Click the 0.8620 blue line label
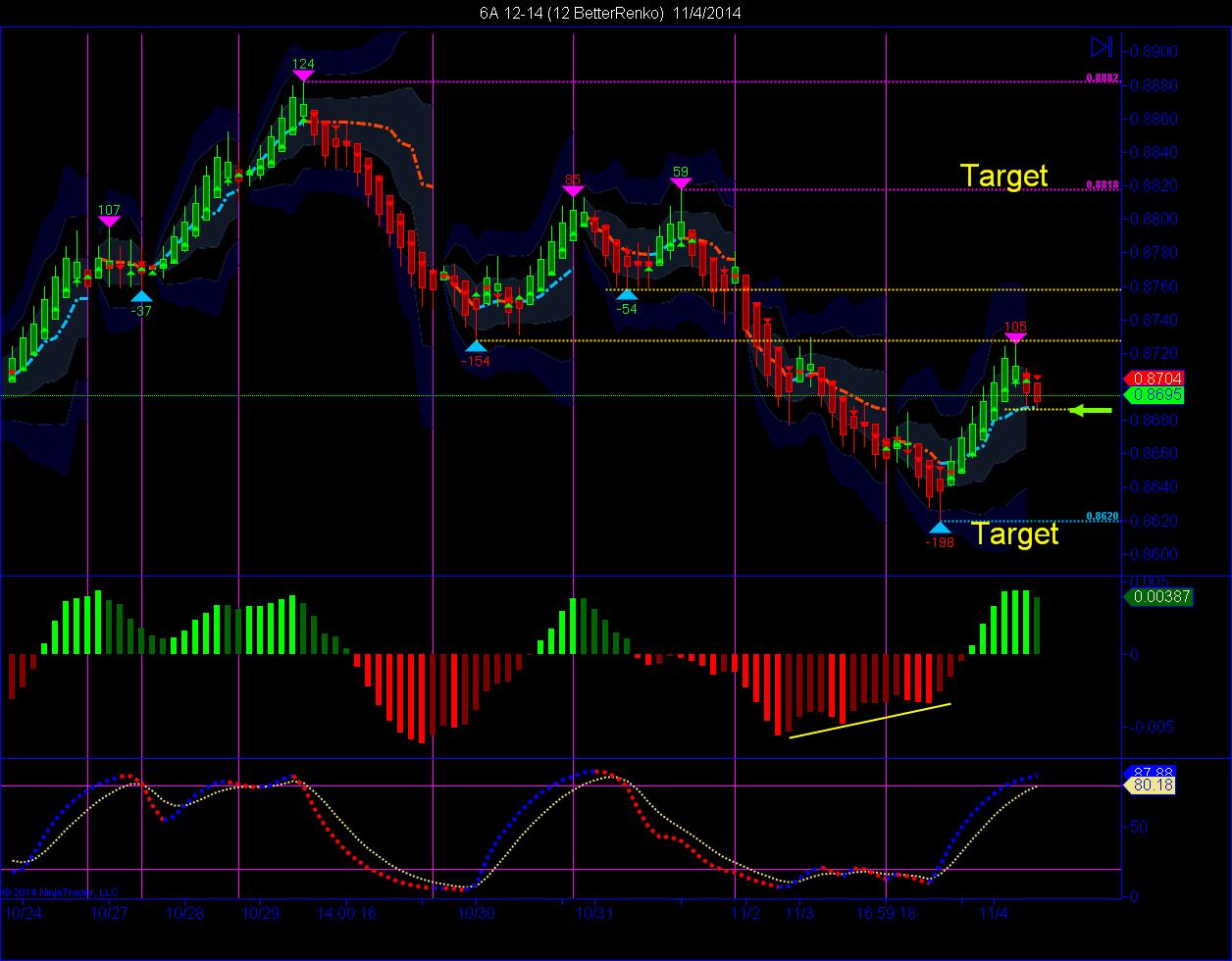 click(1103, 517)
